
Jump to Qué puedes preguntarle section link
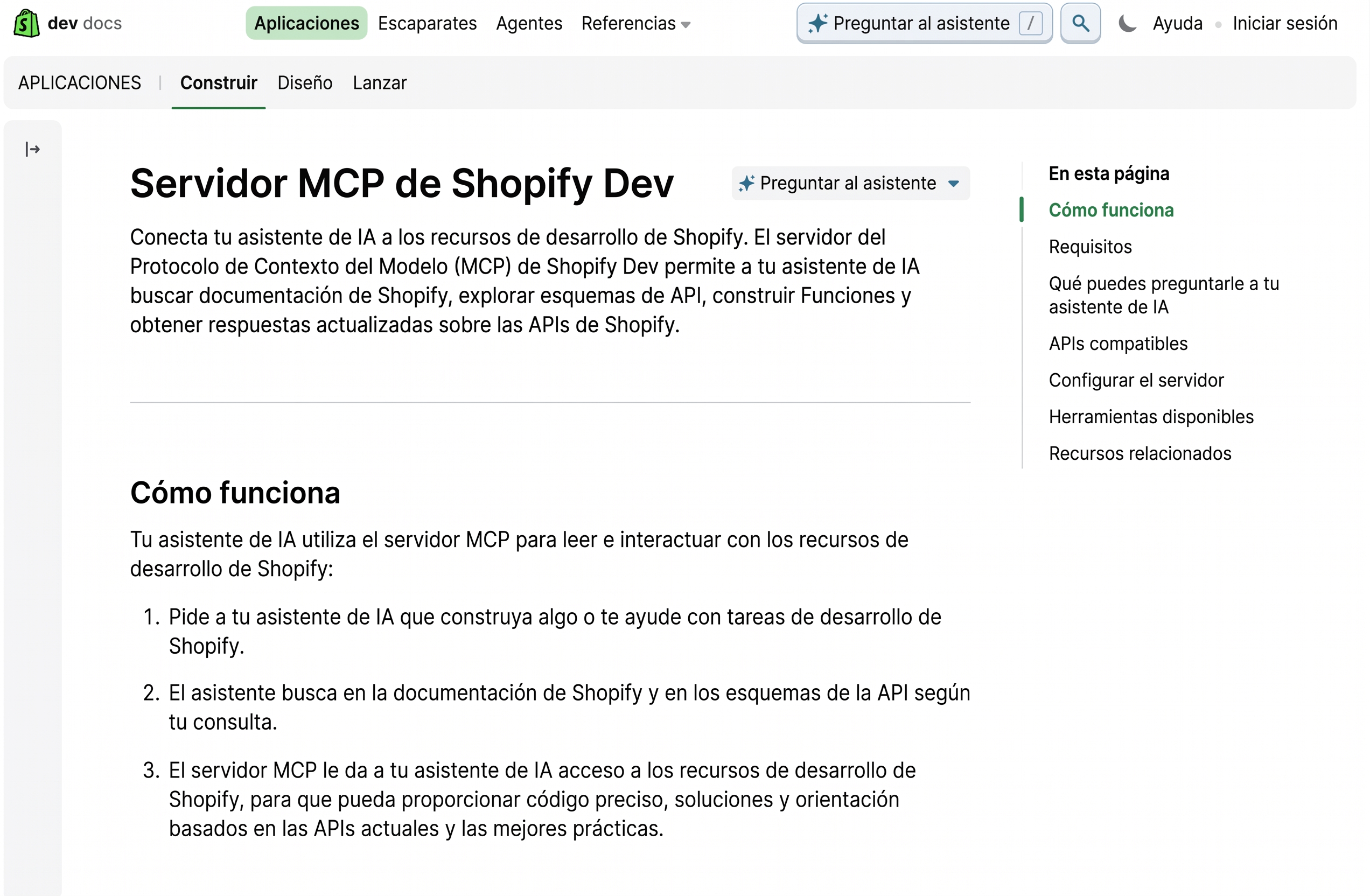1164,295
